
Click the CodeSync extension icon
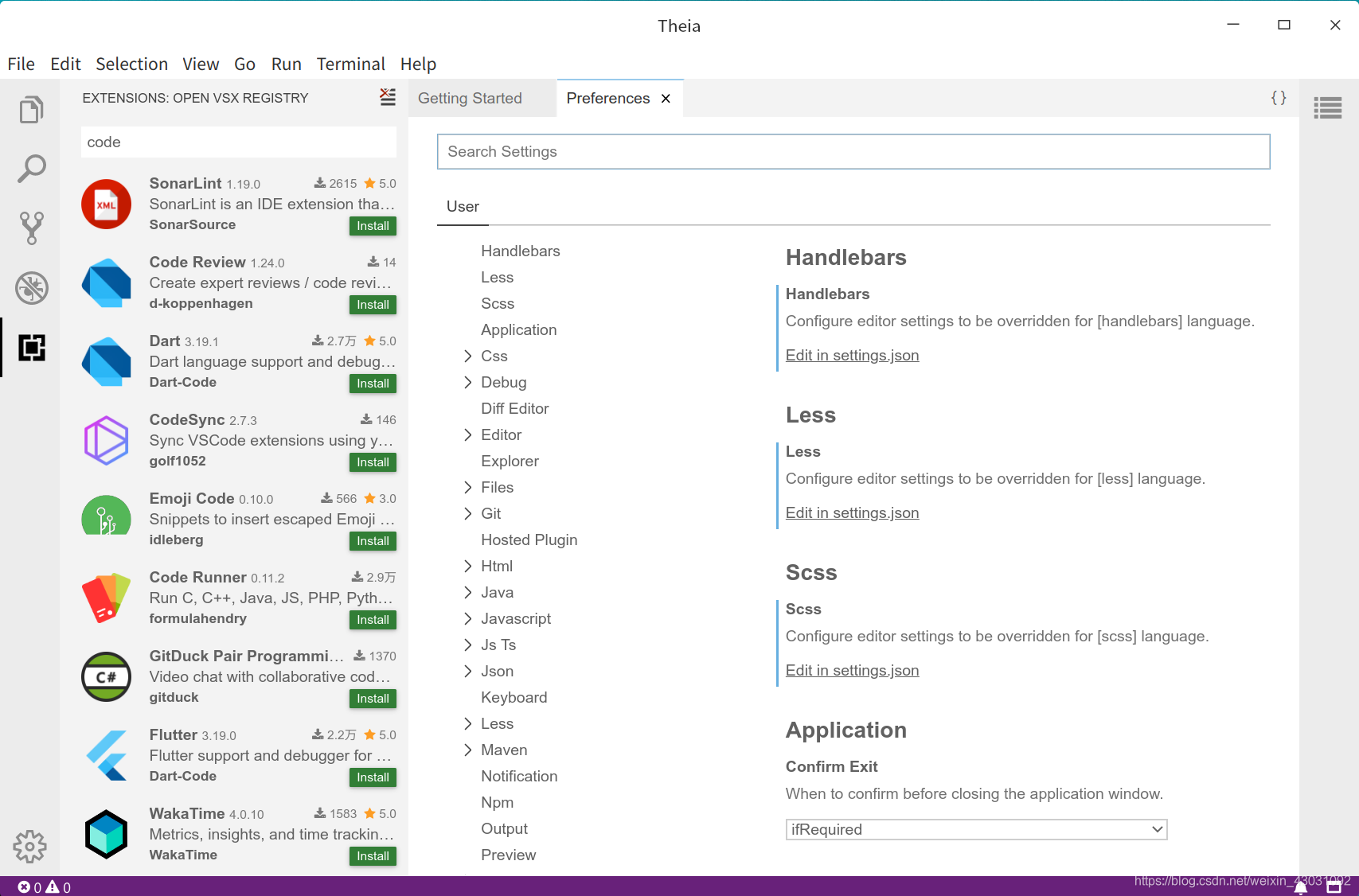[x=106, y=440]
